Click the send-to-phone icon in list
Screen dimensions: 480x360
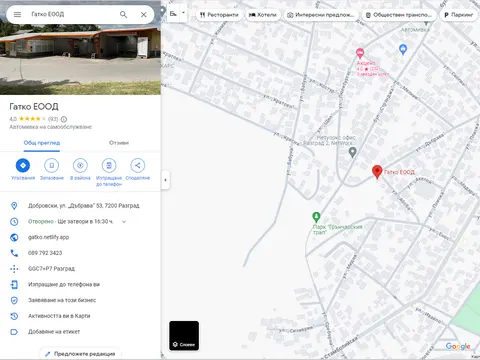pos(14,284)
